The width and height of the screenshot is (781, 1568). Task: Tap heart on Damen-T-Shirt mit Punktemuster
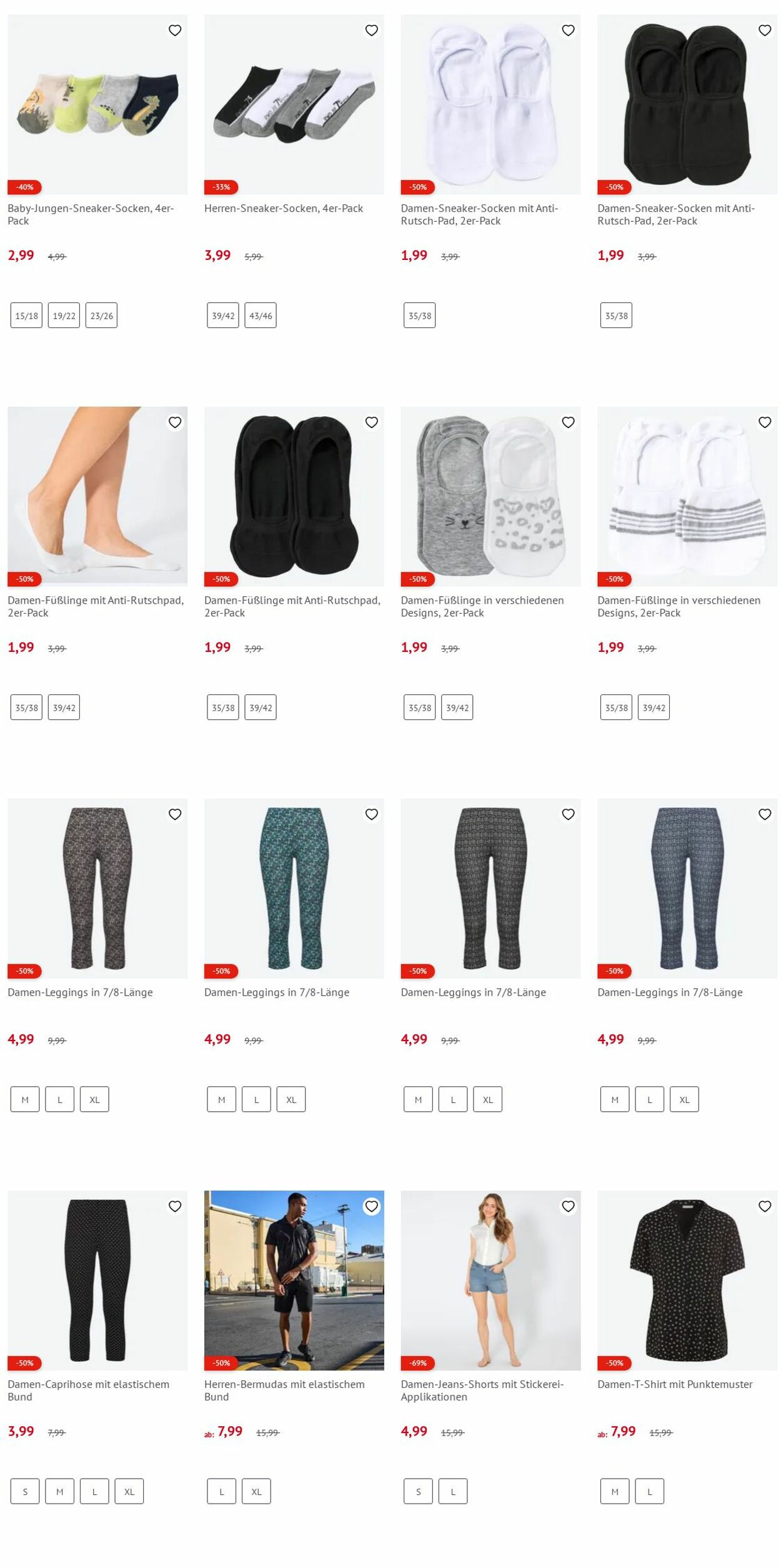coord(765,1206)
